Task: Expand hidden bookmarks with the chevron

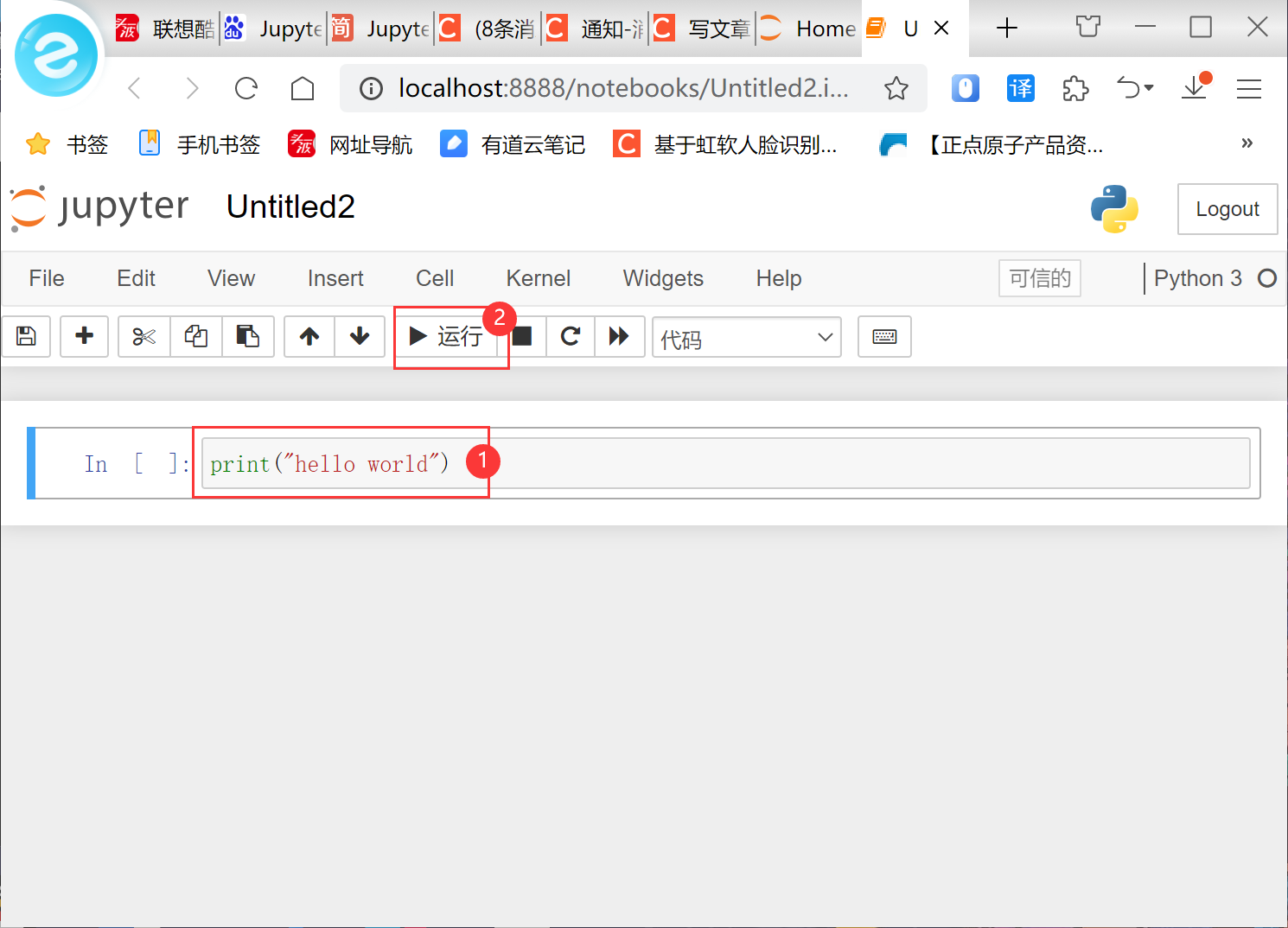Action: pyautogui.click(x=1246, y=143)
